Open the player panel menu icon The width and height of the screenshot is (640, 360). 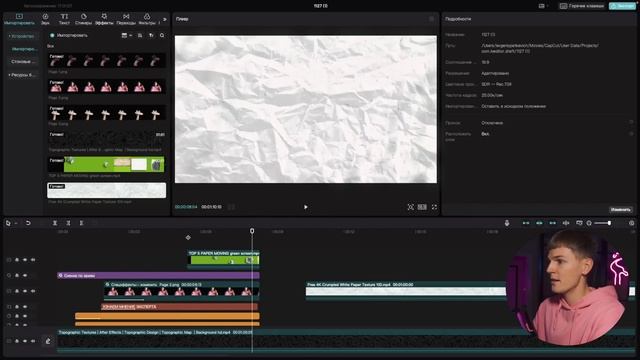[x=431, y=19]
